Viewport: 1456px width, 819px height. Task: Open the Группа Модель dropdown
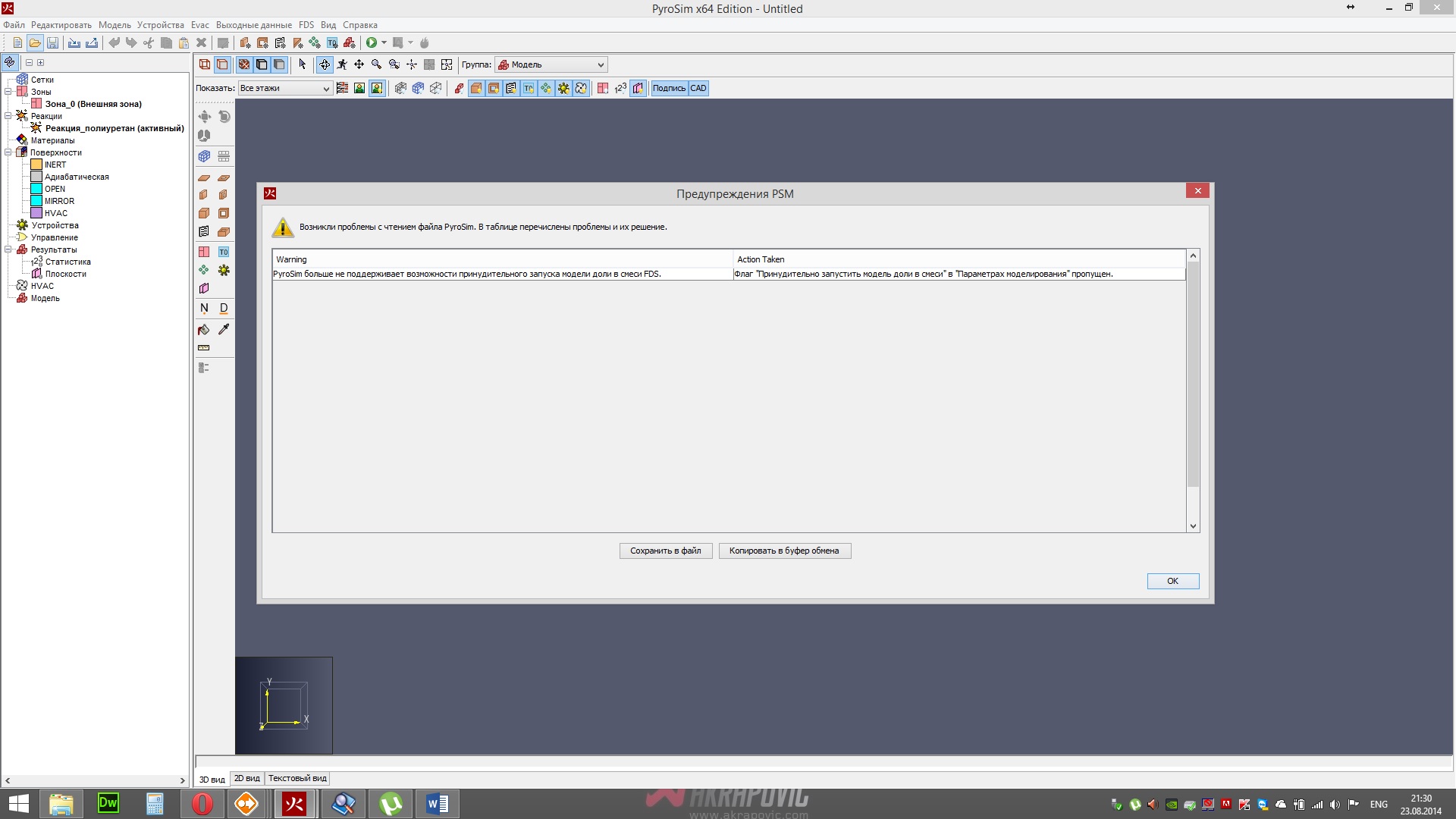click(551, 64)
